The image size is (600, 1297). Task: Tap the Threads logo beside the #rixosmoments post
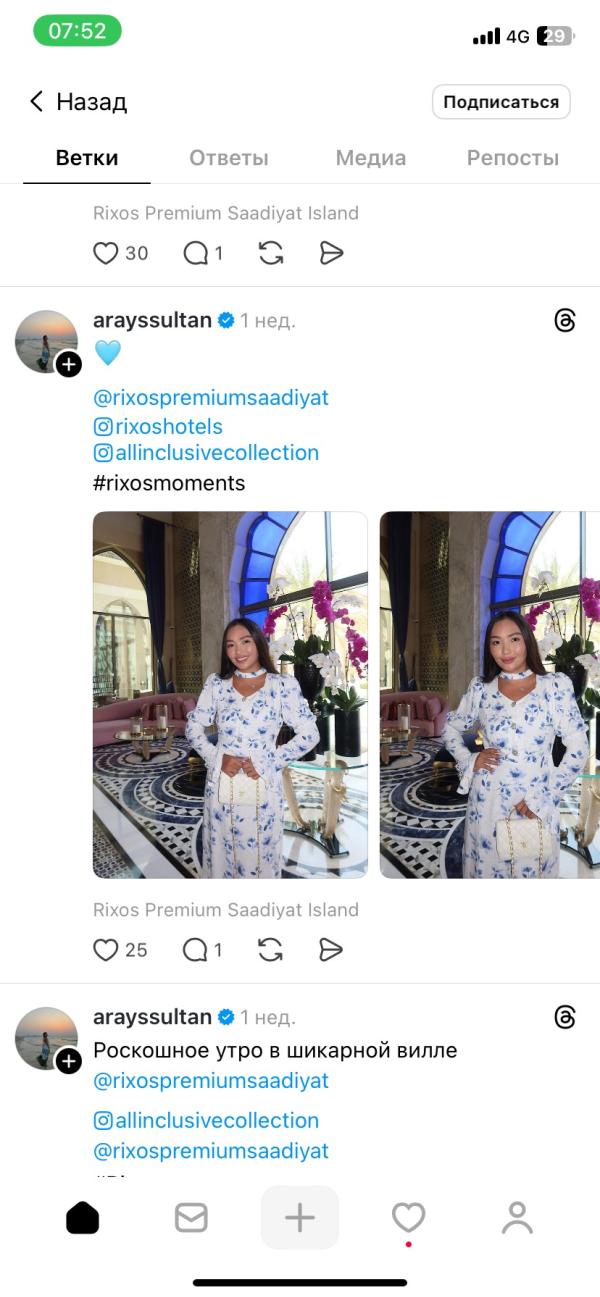point(564,321)
